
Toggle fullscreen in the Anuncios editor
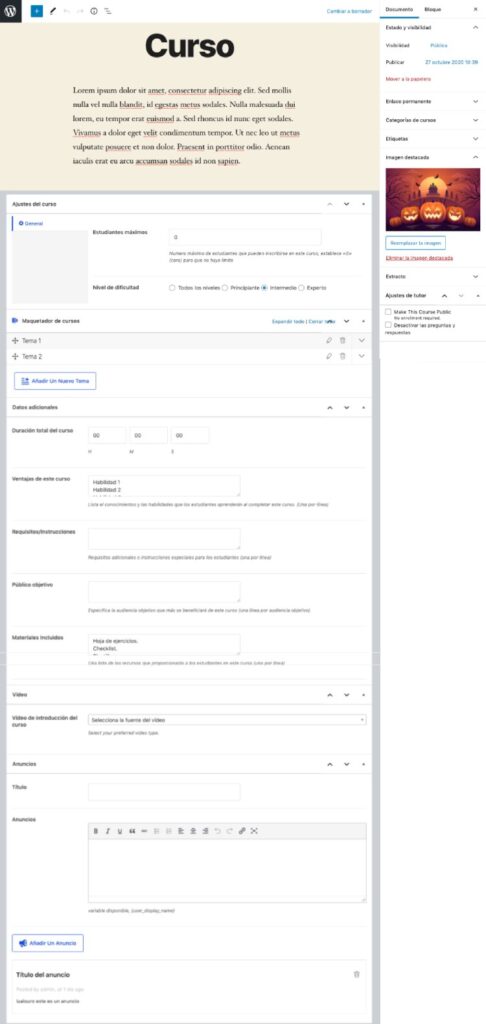coord(254,831)
